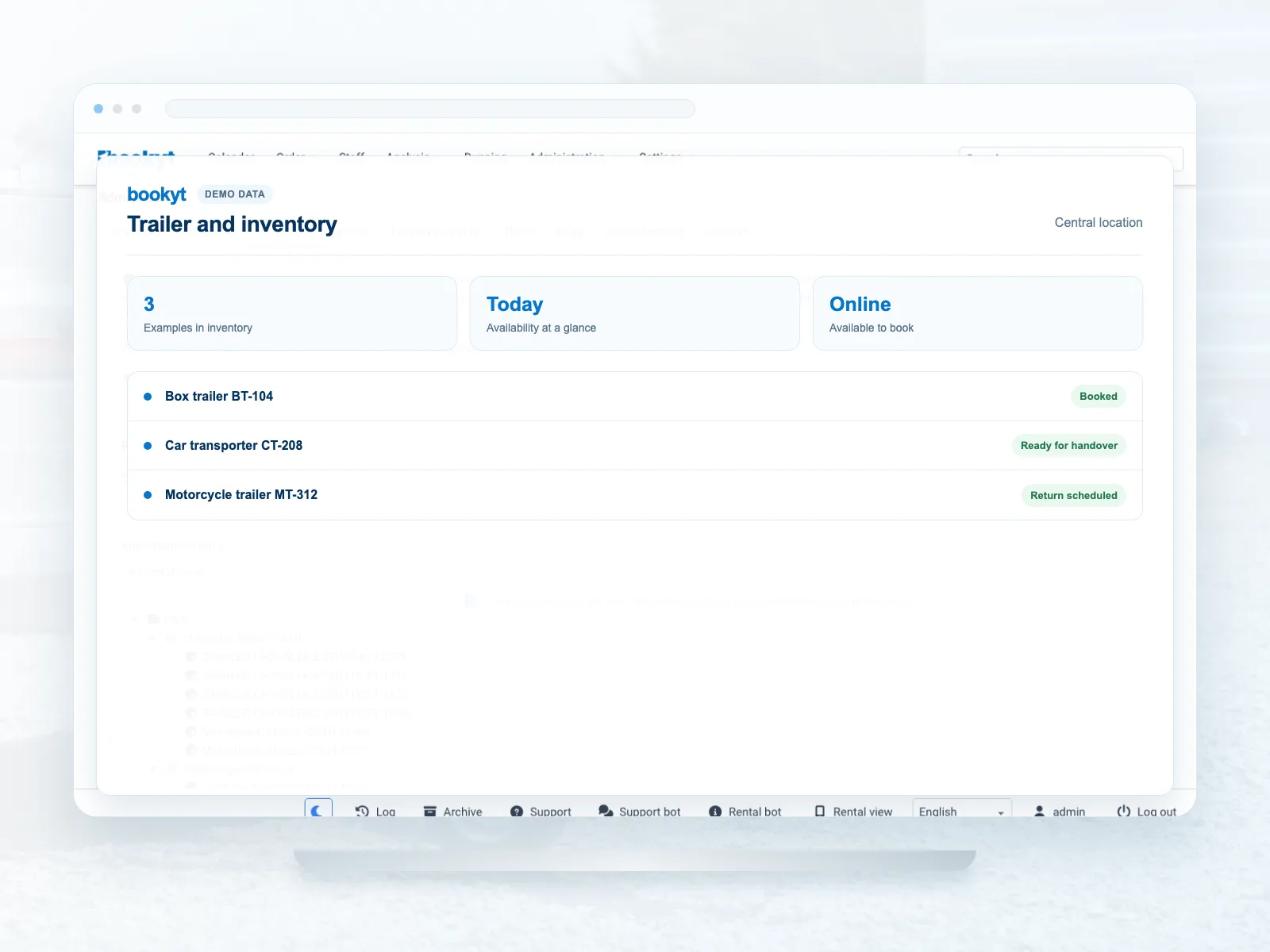Launch the Support bot chat icon
1270x952 pixels.
[606, 811]
